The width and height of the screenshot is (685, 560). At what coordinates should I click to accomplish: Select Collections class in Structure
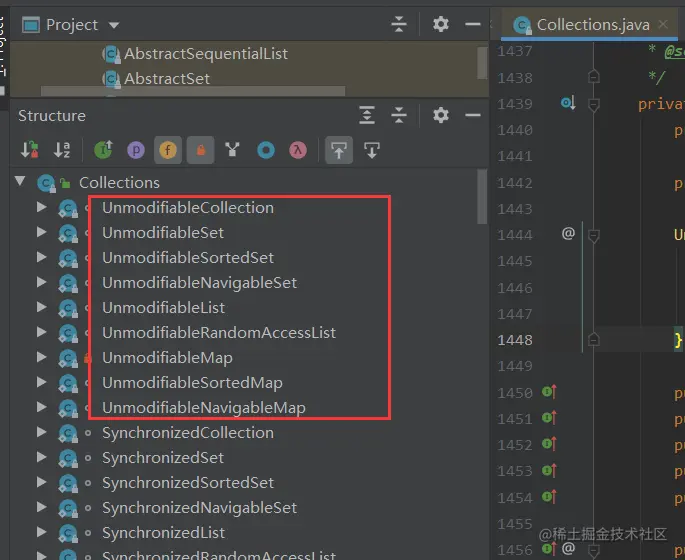coord(119,183)
